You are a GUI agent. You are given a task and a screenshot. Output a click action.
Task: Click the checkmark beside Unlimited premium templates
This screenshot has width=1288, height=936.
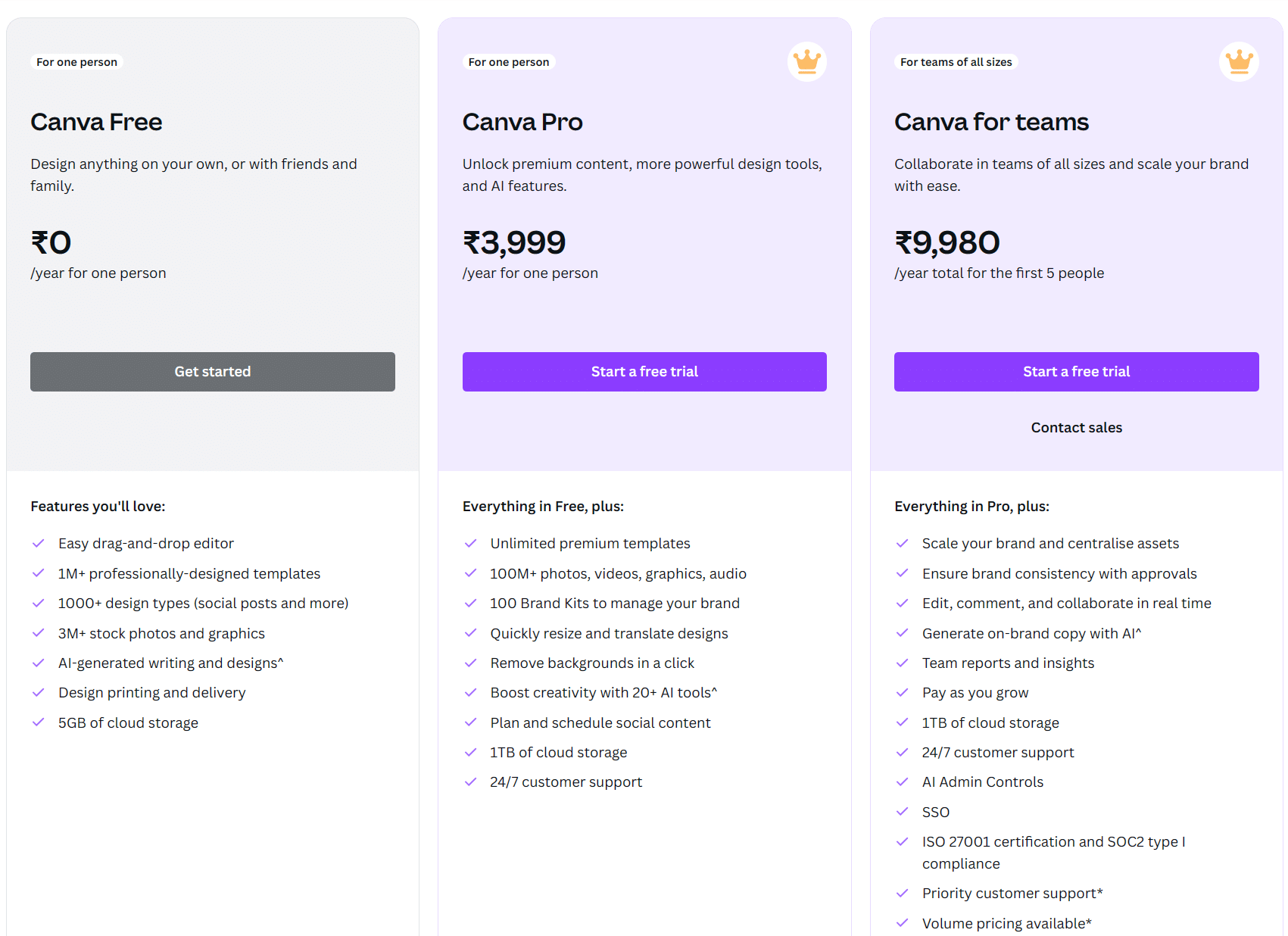pyautogui.click(x=470, y=543)
